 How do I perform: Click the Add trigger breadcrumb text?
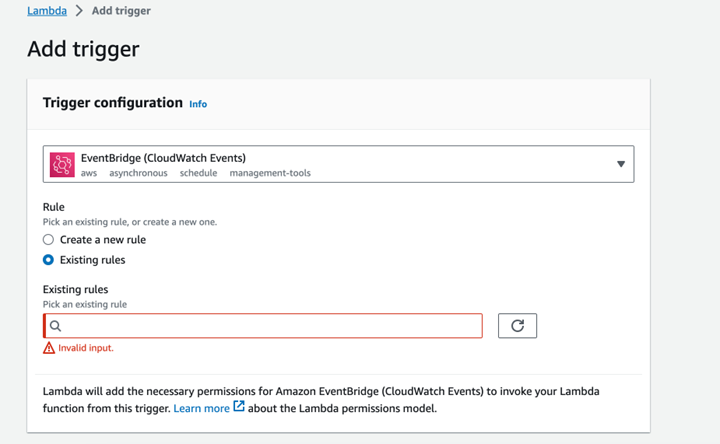pos(121,11)
